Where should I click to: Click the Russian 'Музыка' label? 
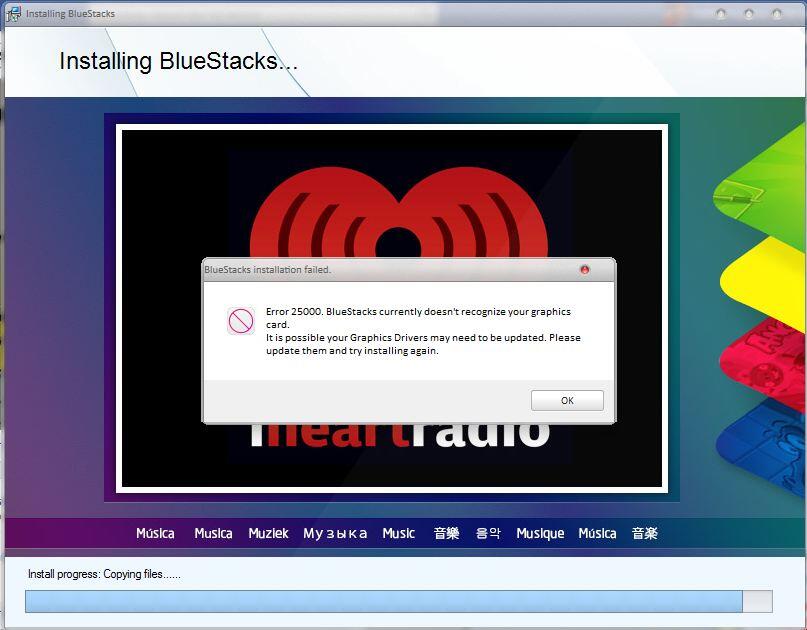click(335, 533)
